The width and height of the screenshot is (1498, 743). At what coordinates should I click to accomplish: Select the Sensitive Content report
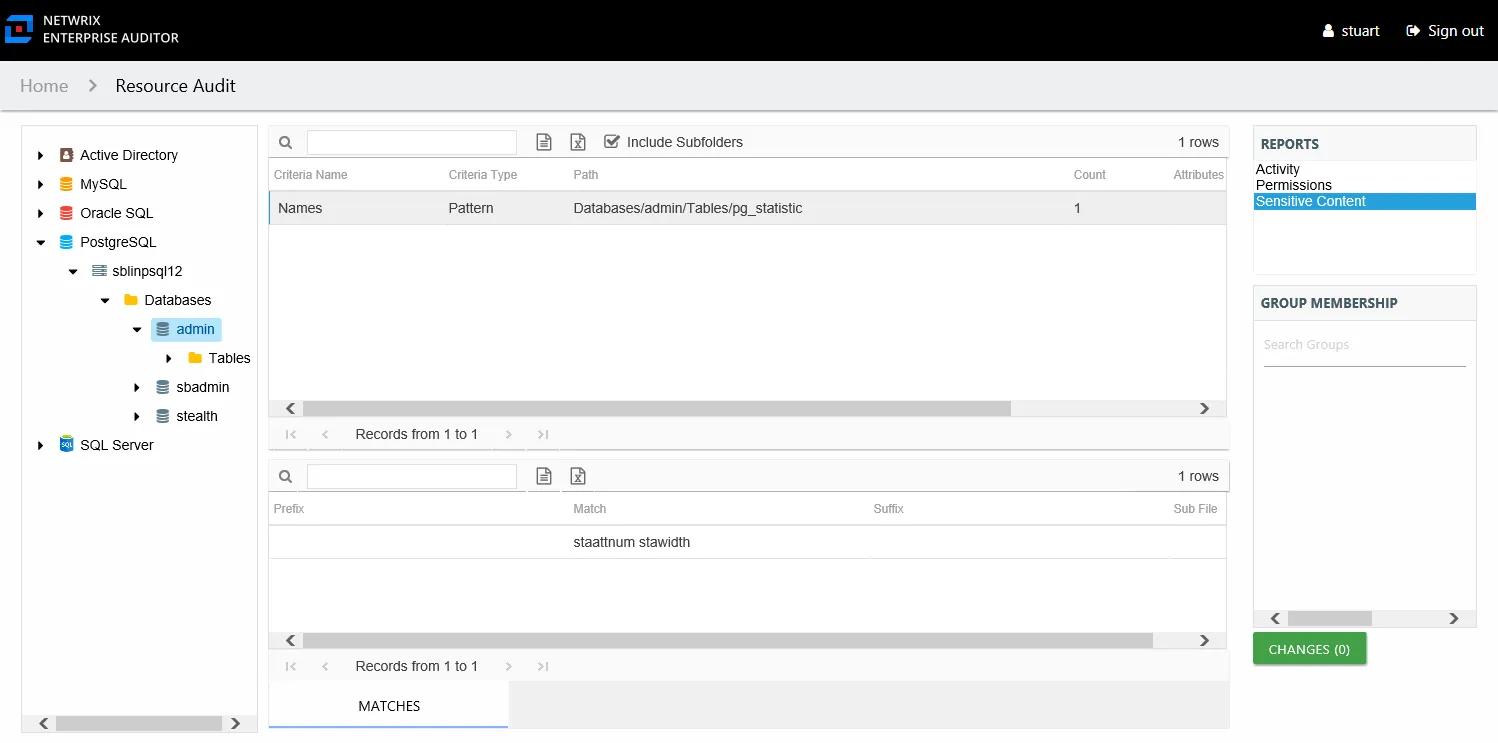1365,201
